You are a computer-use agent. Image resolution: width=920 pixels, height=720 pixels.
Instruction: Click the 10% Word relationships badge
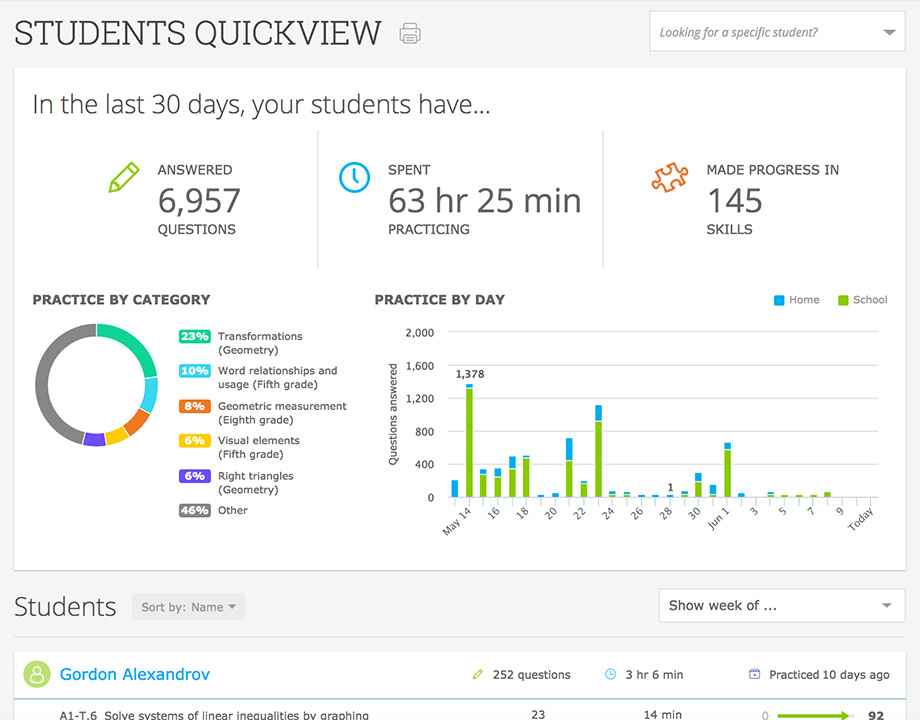pos(194,371)
